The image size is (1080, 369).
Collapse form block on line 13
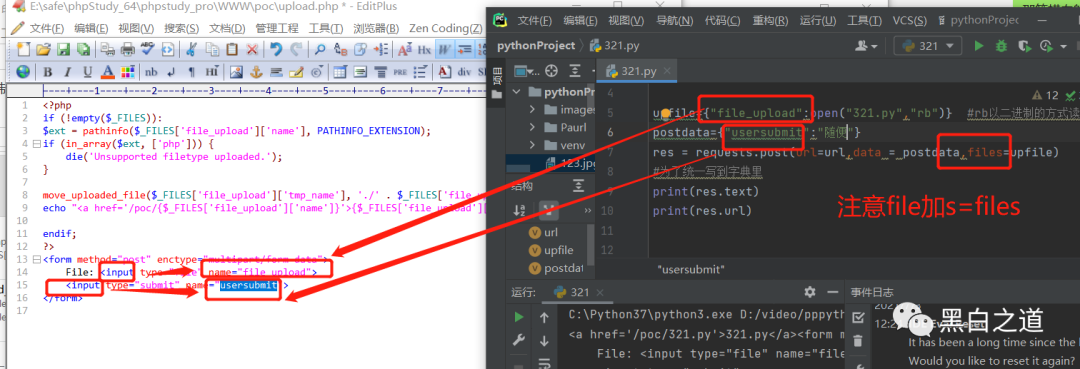click(x=36, y=260)
